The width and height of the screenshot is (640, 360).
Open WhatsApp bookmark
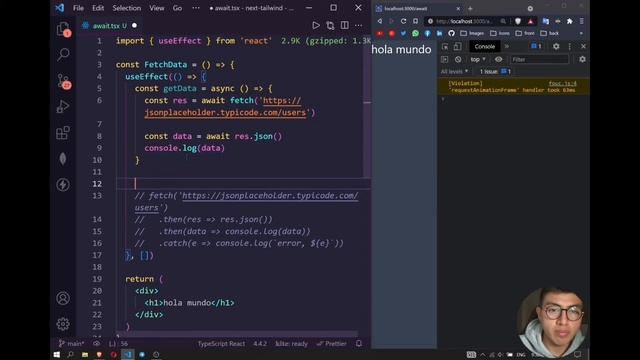coord(416,33)
